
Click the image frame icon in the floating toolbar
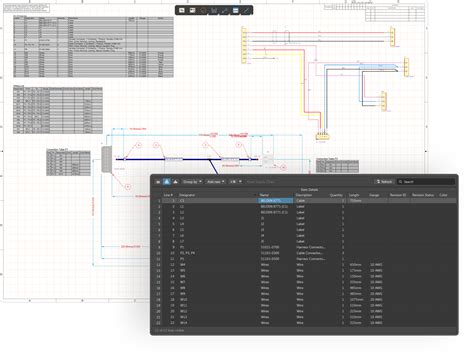click(x=192, y=10)
